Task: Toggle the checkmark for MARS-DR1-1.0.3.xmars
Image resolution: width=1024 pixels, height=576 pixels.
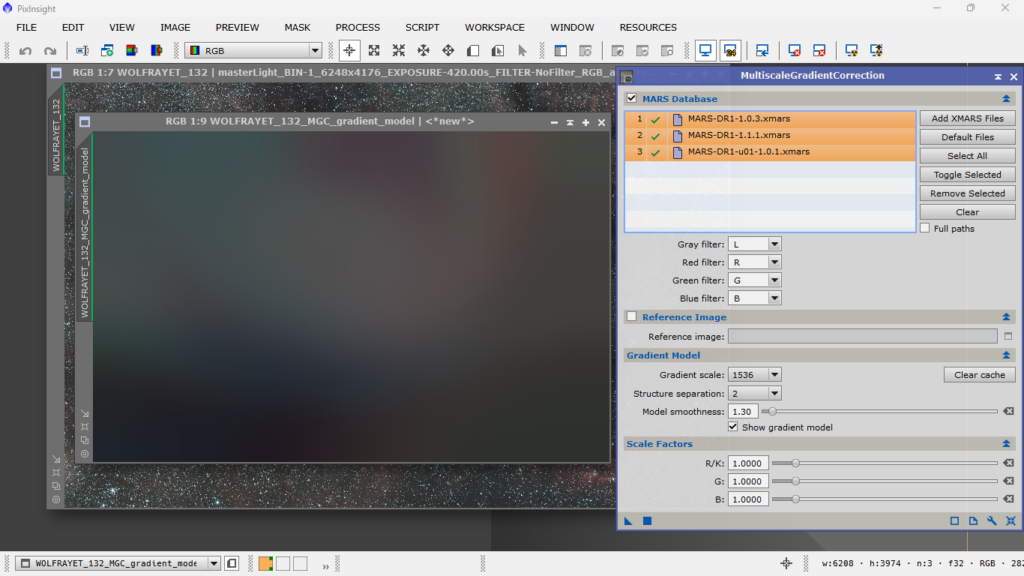Action: 655,120
